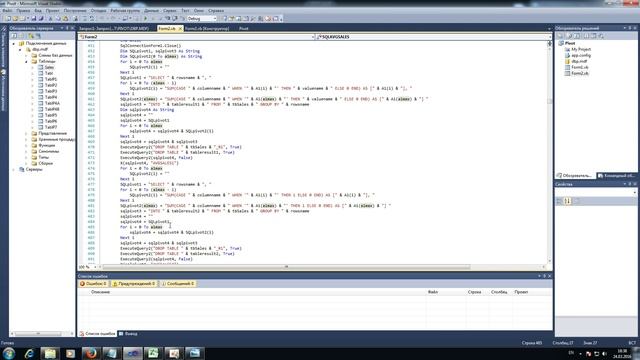Open Windows Explorer folder icon on taskbar
The image size is (640, 360).
(x=50, y=353)
